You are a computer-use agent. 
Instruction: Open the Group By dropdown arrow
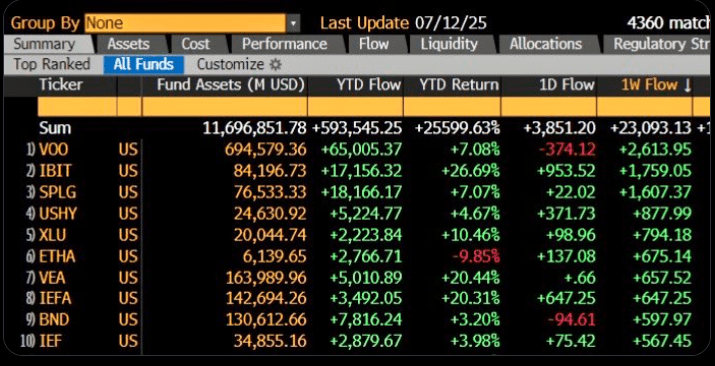(x=294, y=23)
